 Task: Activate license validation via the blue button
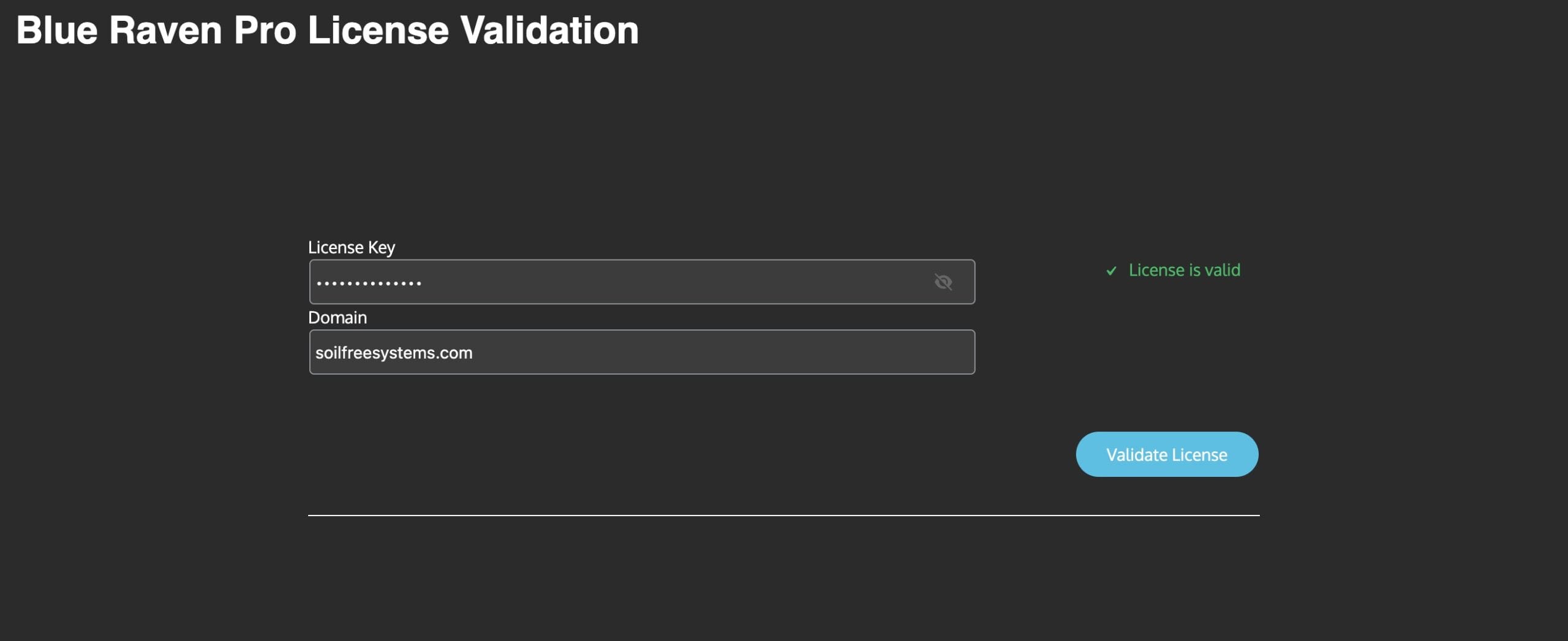1166,454
